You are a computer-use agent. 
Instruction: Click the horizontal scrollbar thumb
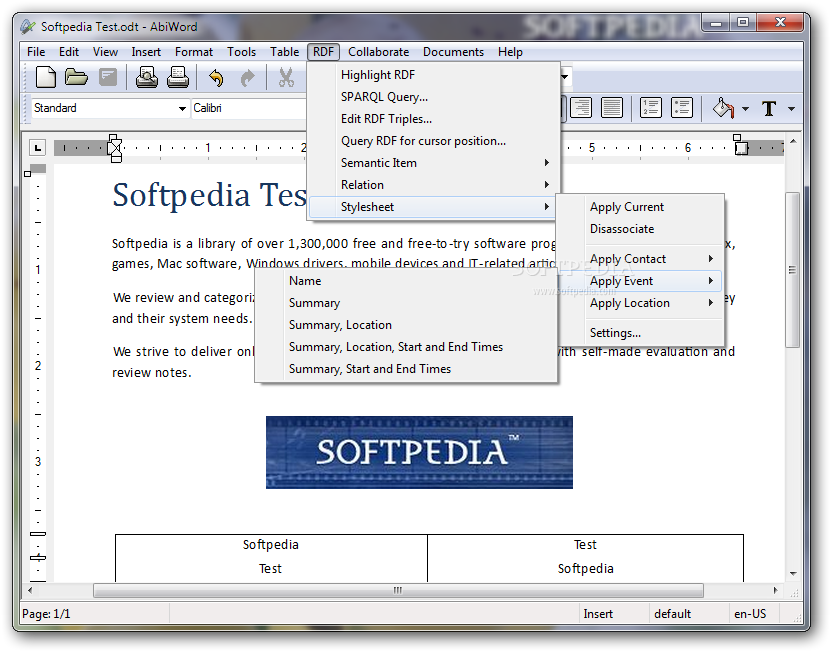(398, 590)
